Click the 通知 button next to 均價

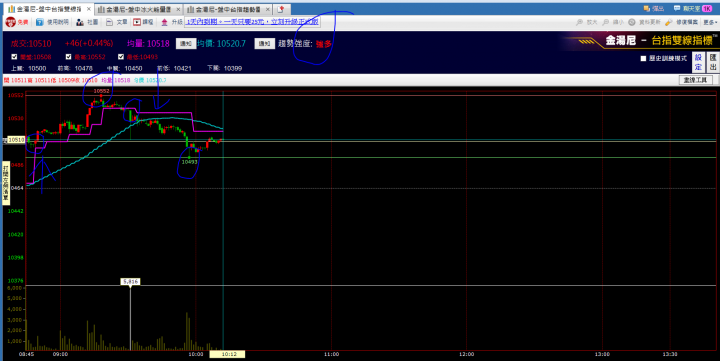(x=264, y=44)
